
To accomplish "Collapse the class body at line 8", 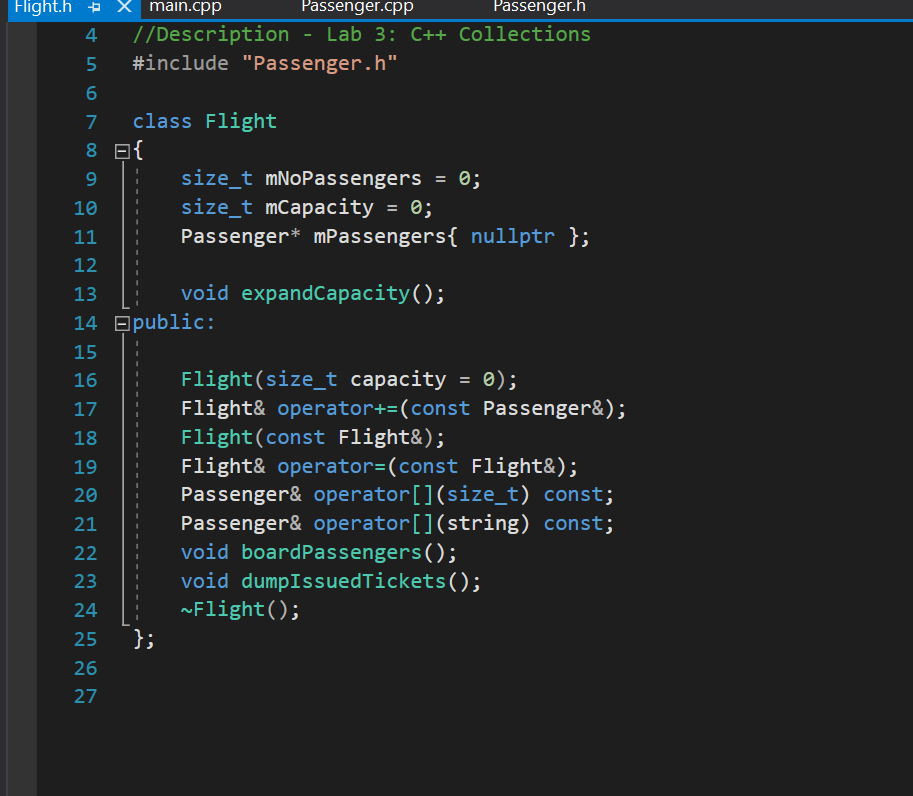I will [122, 151].
